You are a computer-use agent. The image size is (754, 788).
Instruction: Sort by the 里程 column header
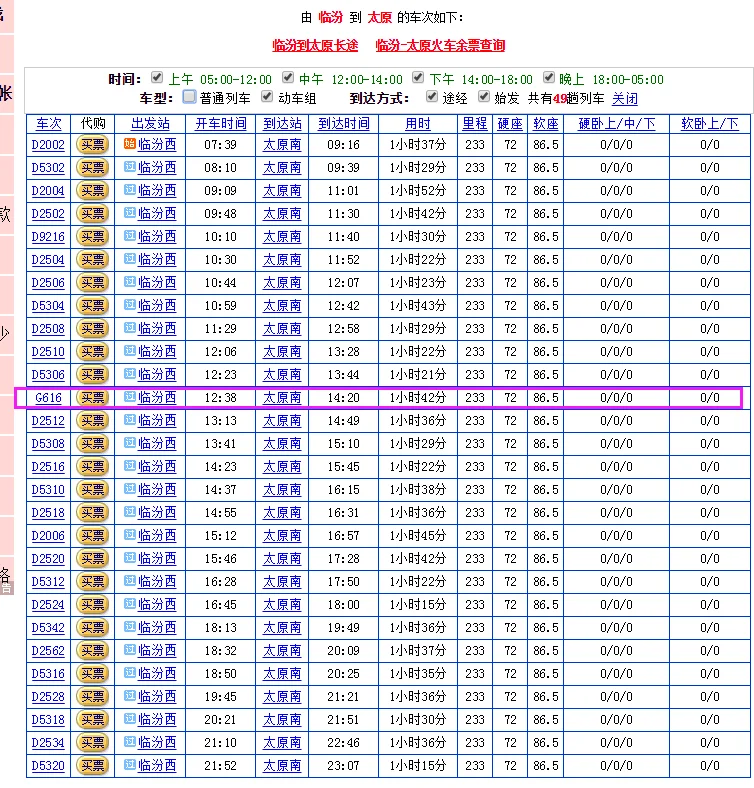(x=475, y=124)
